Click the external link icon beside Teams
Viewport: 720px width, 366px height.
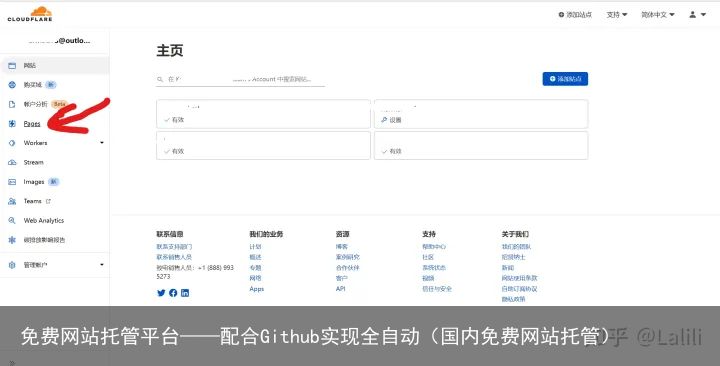click(x=48, y=201)
